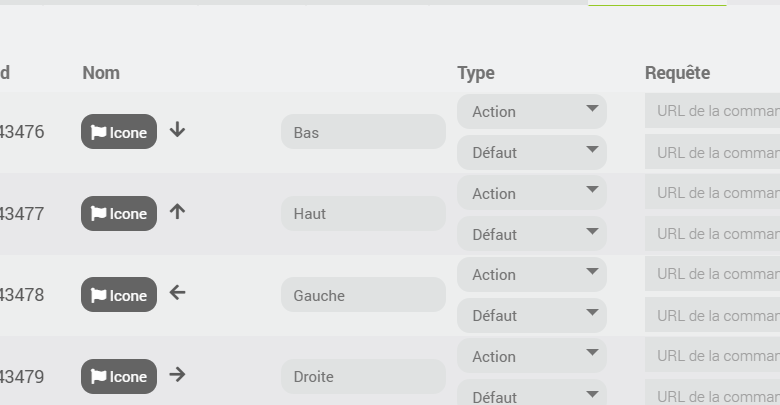Click the left arrow icon of Gauche command
The image size is (780, 405).
(x=177, y=293)
